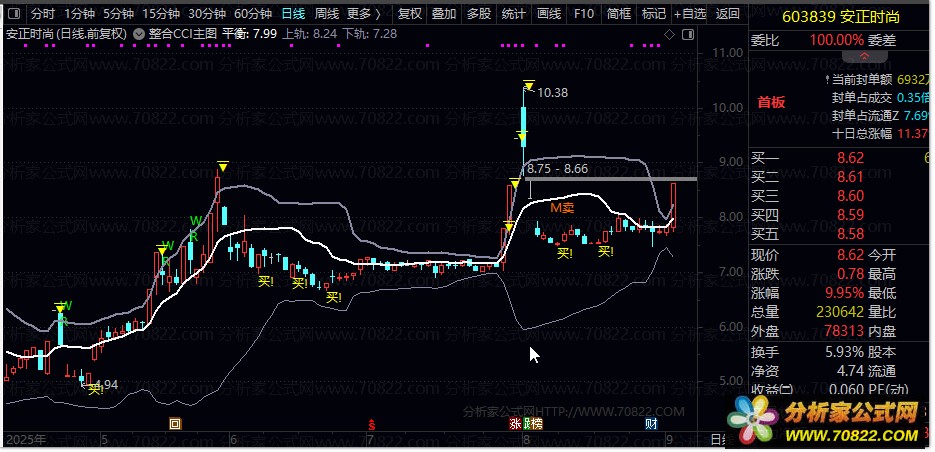The image size is (935, 452).
Task: Add stock via +自选 button
Action: (x=690, y=13)
